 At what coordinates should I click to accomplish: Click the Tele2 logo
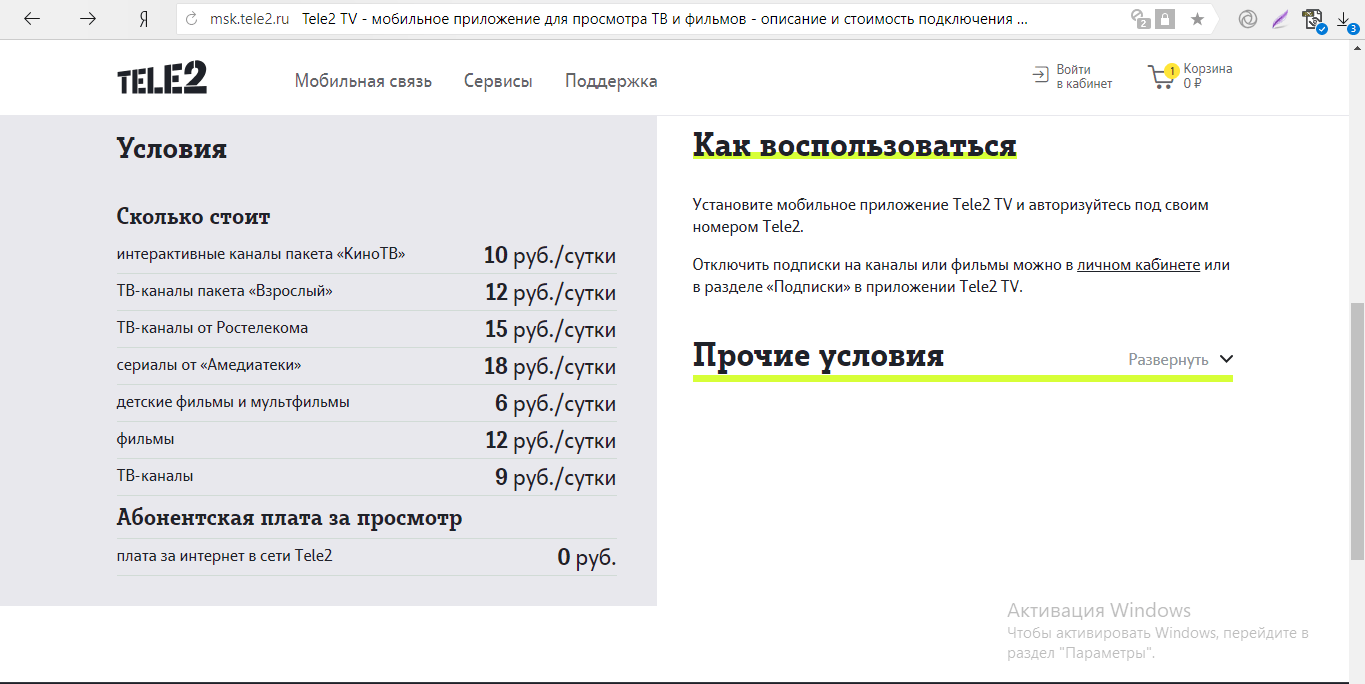(162, 78)
